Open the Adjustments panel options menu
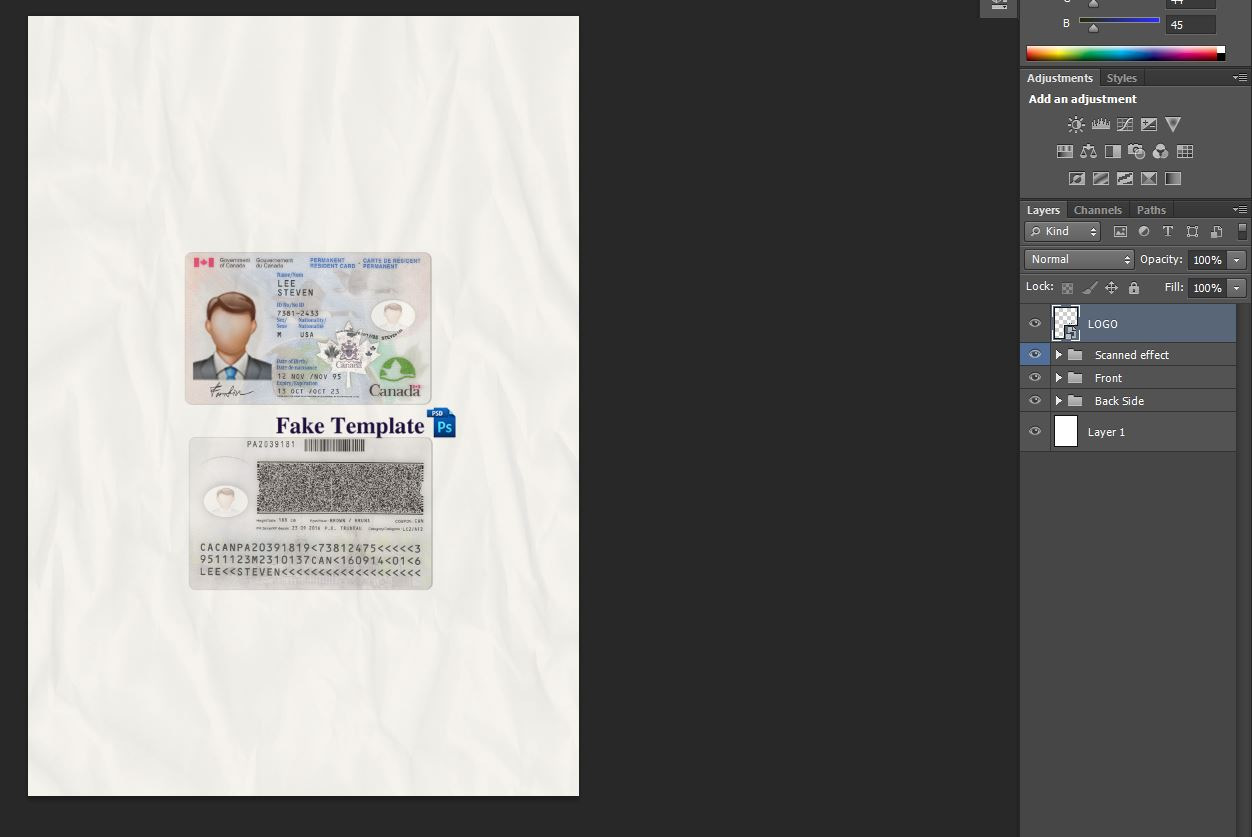This screenshot has width=1252, height=837. pyautogui.click(x=1240, y=78)
